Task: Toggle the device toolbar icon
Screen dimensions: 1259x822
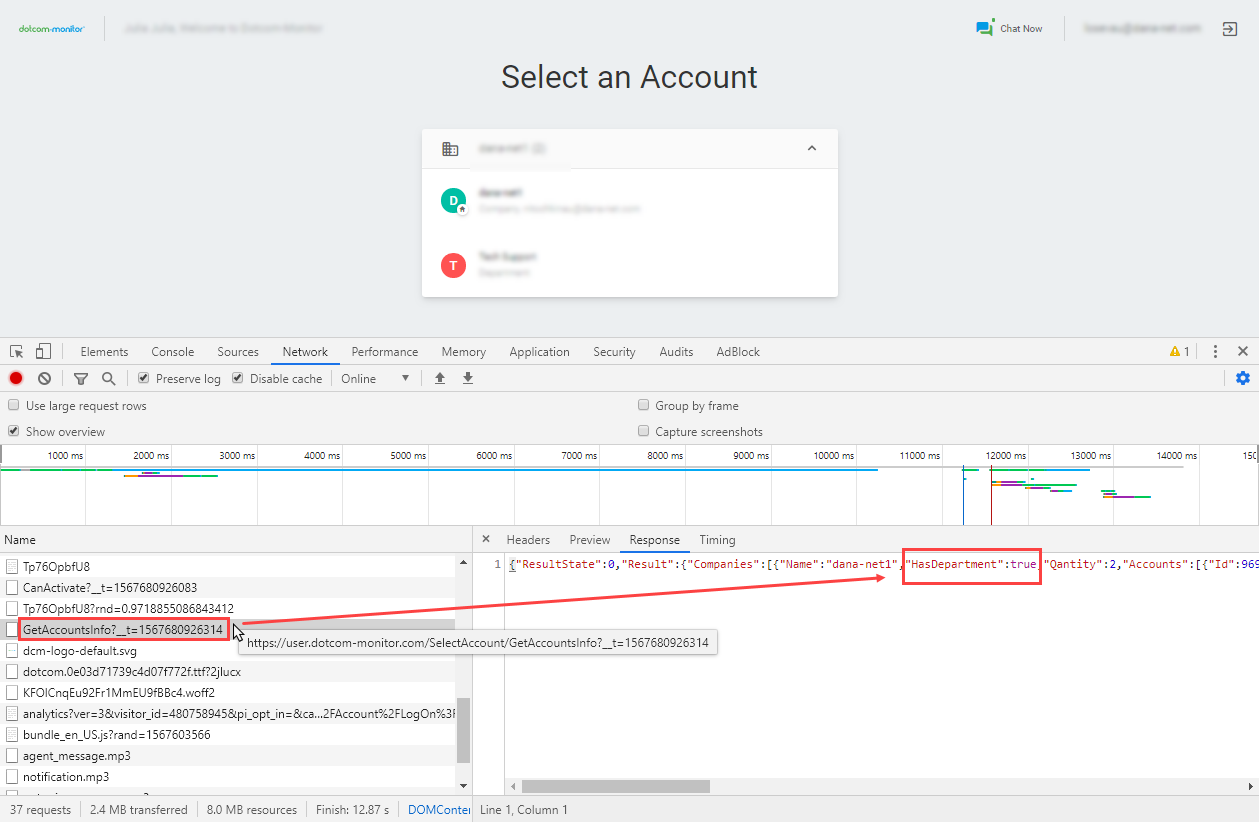Action: [43, 352]
